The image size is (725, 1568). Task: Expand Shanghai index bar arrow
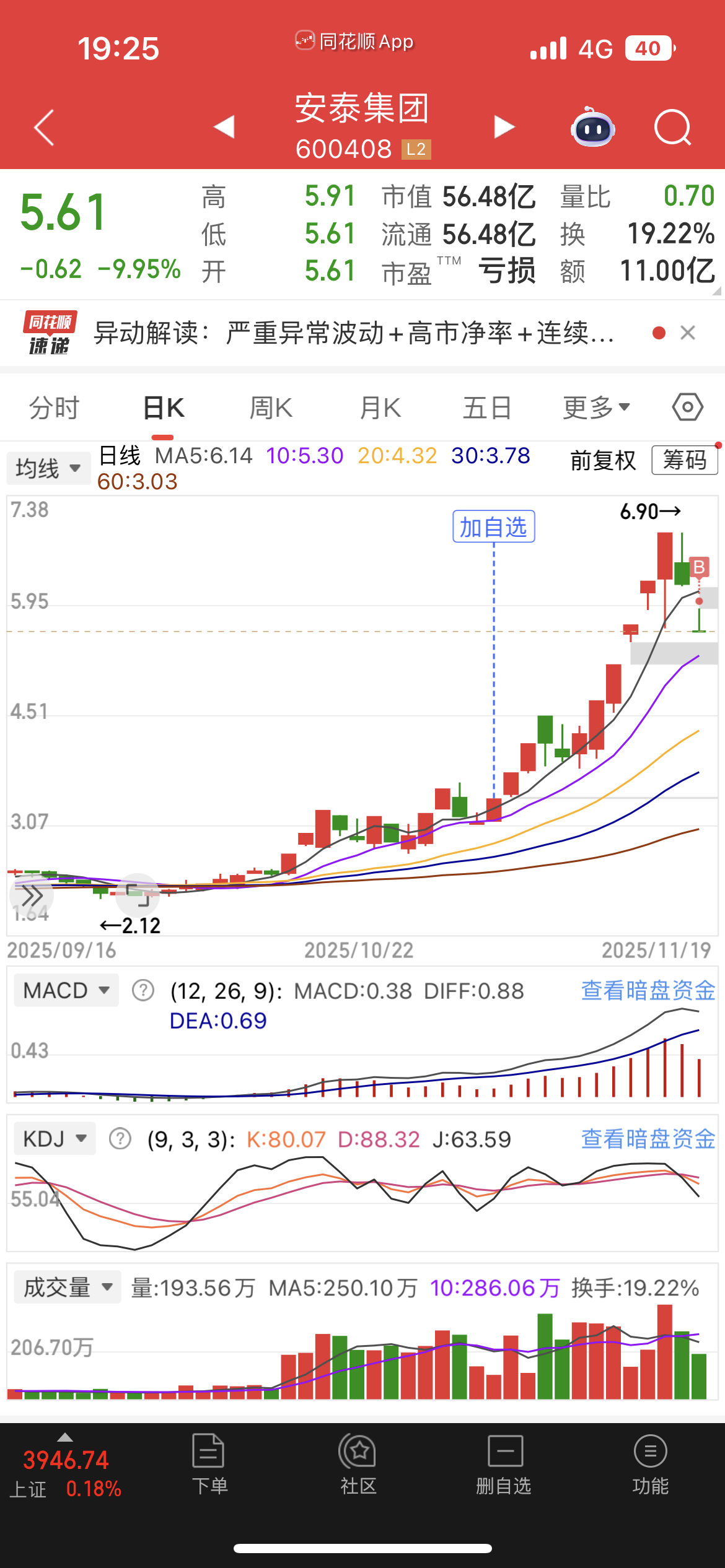click(x=64, y=1437)
